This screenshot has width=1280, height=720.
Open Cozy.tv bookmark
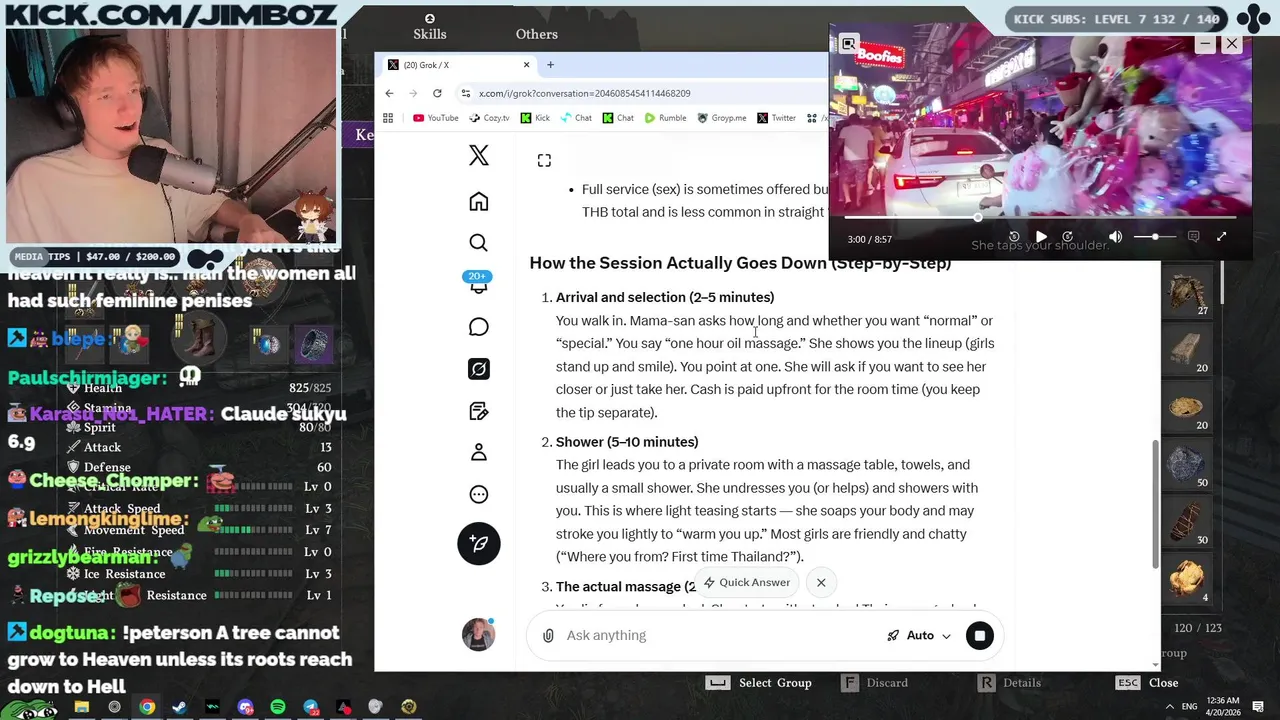coord(489,118)
